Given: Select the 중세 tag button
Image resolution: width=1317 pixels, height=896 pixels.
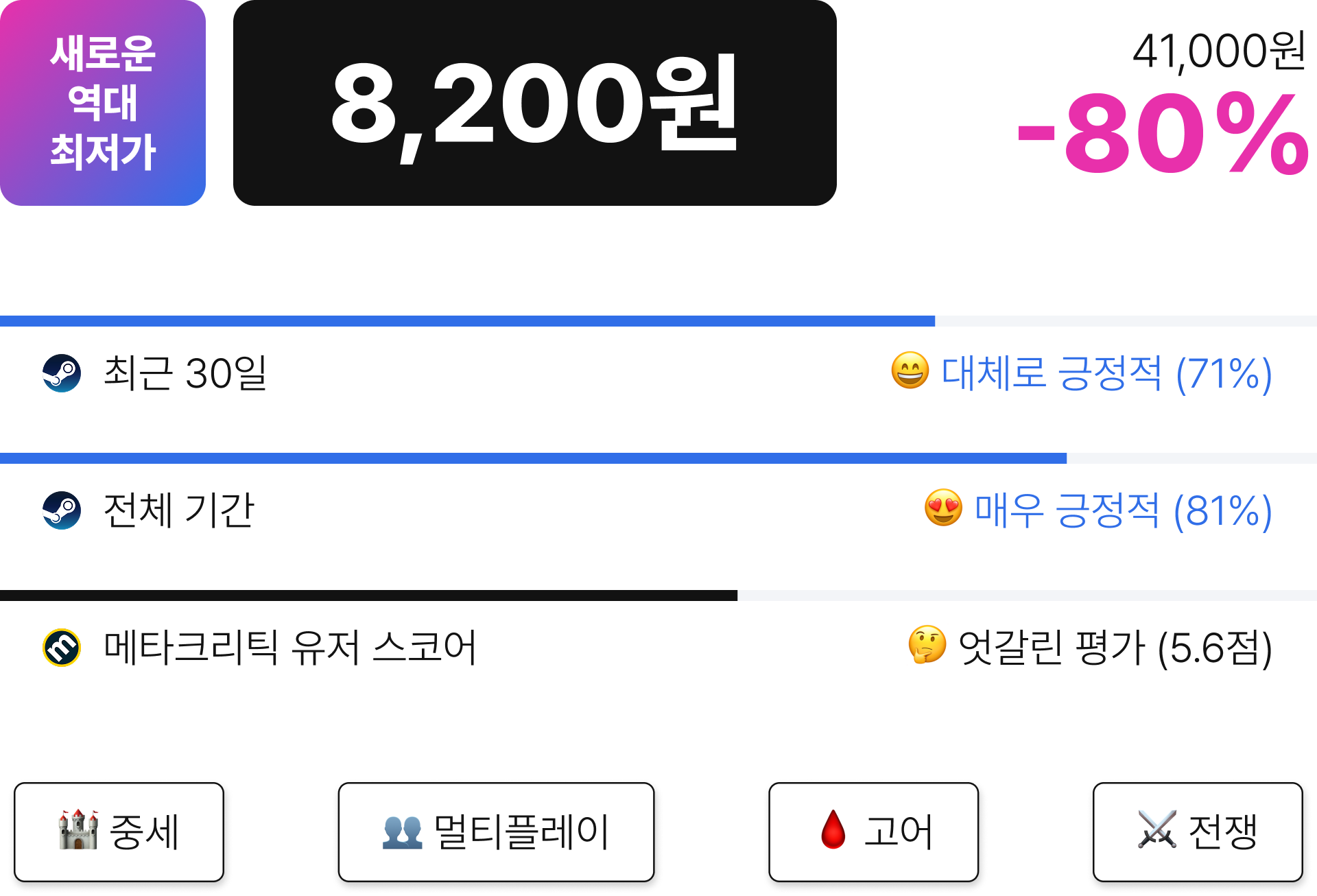Looking at the screenshot, I should [119, 832].
